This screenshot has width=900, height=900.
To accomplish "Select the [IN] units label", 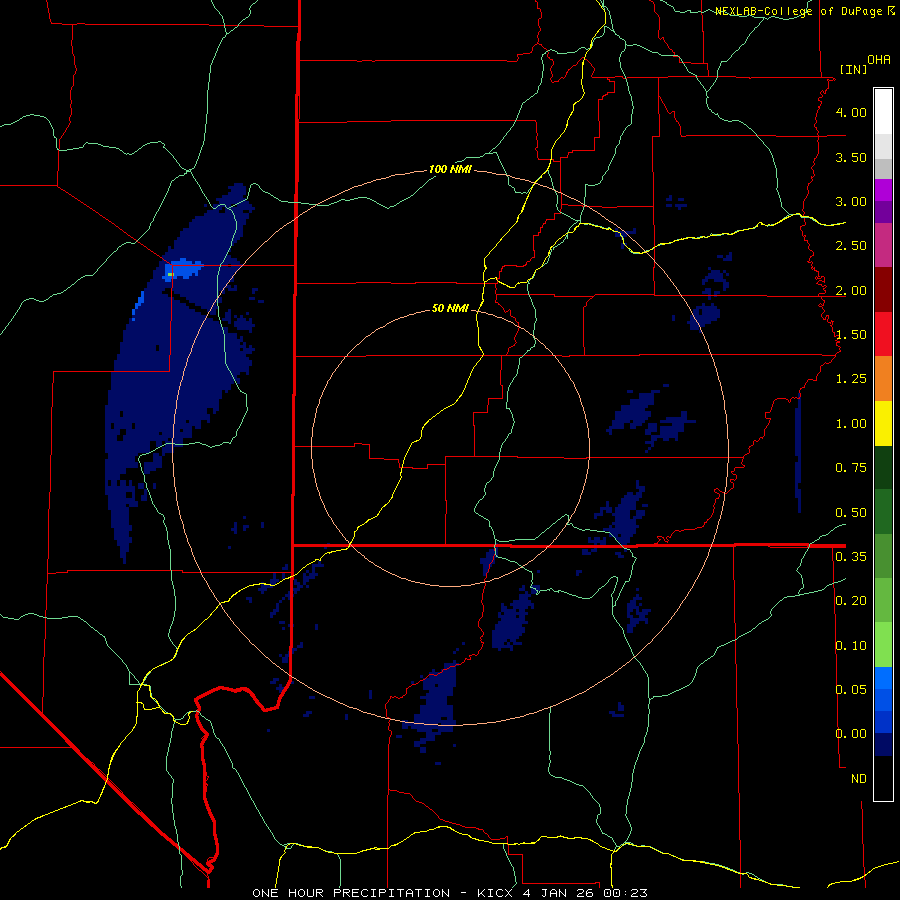I will [853, 69].
